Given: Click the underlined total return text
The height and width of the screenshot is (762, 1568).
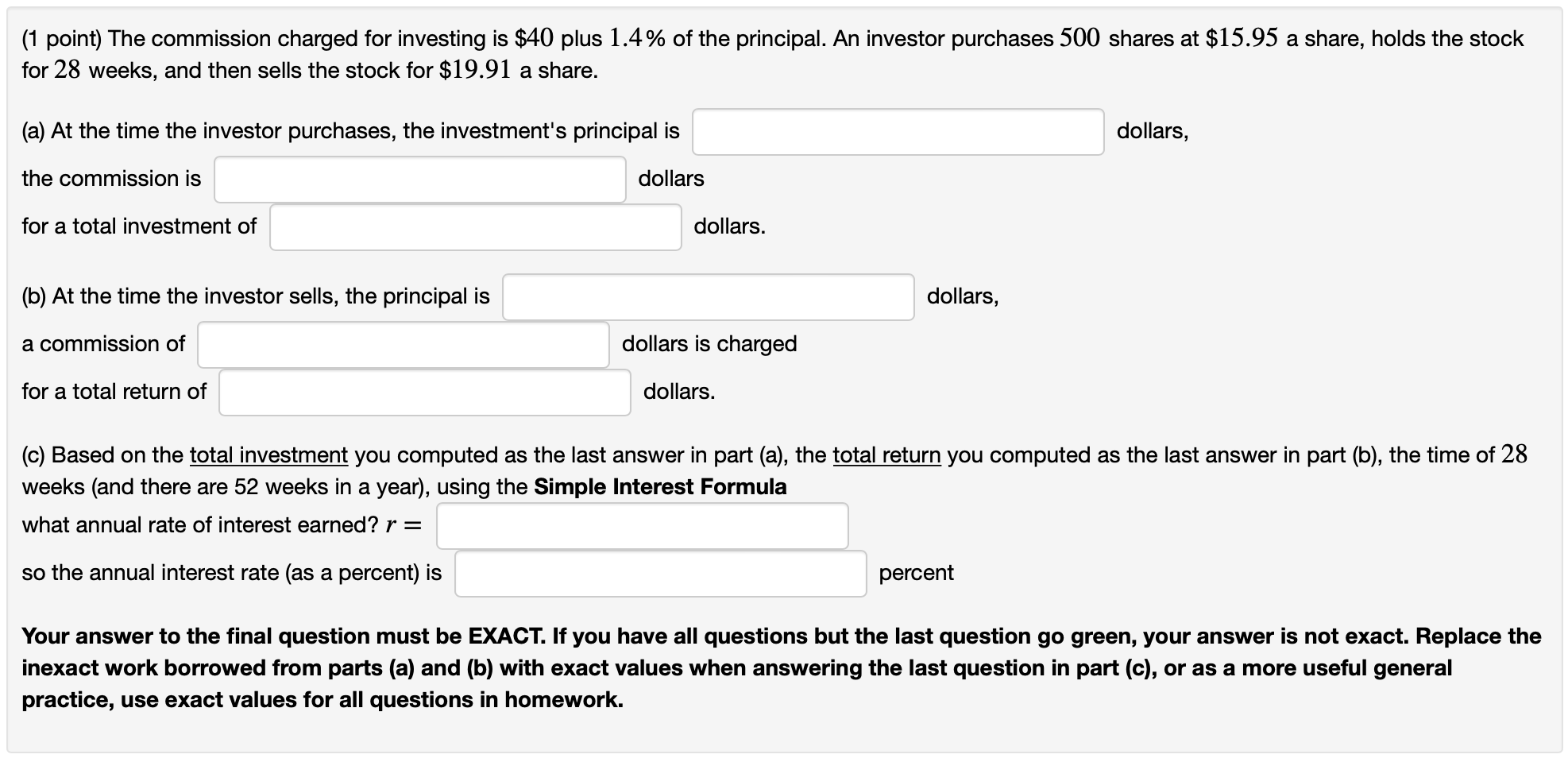Looking at the screenshot, I should pos(886,455).
